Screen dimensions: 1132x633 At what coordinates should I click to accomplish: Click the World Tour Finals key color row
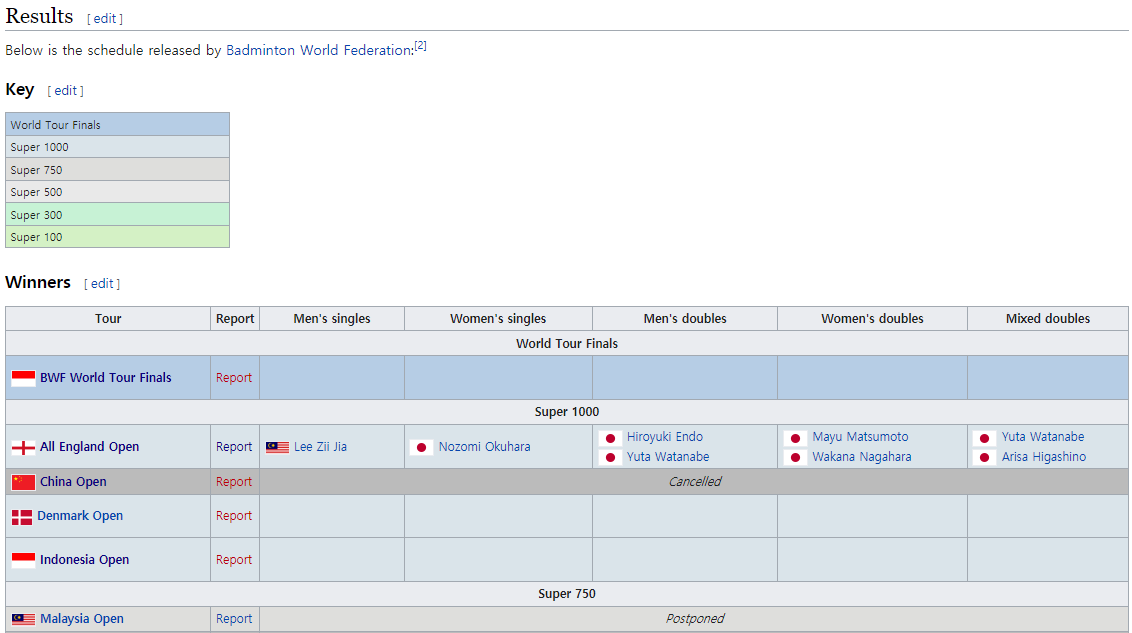[x=118, y=124]
